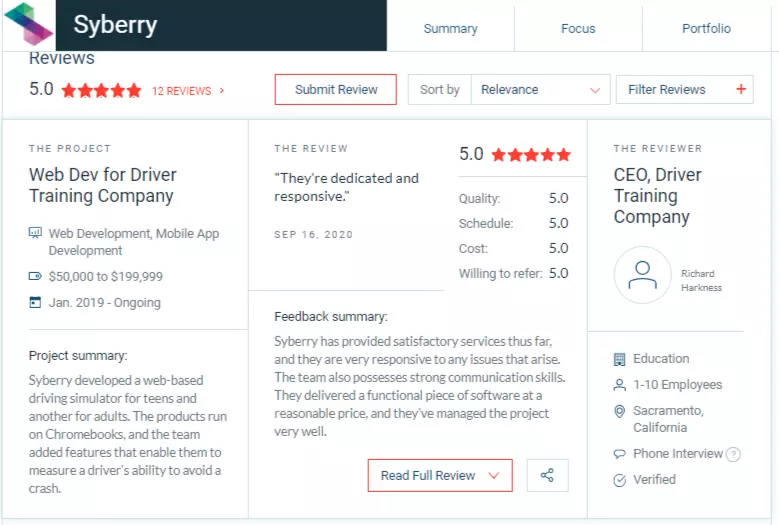Click the Web Development services monitor icon

coord(35,233)
